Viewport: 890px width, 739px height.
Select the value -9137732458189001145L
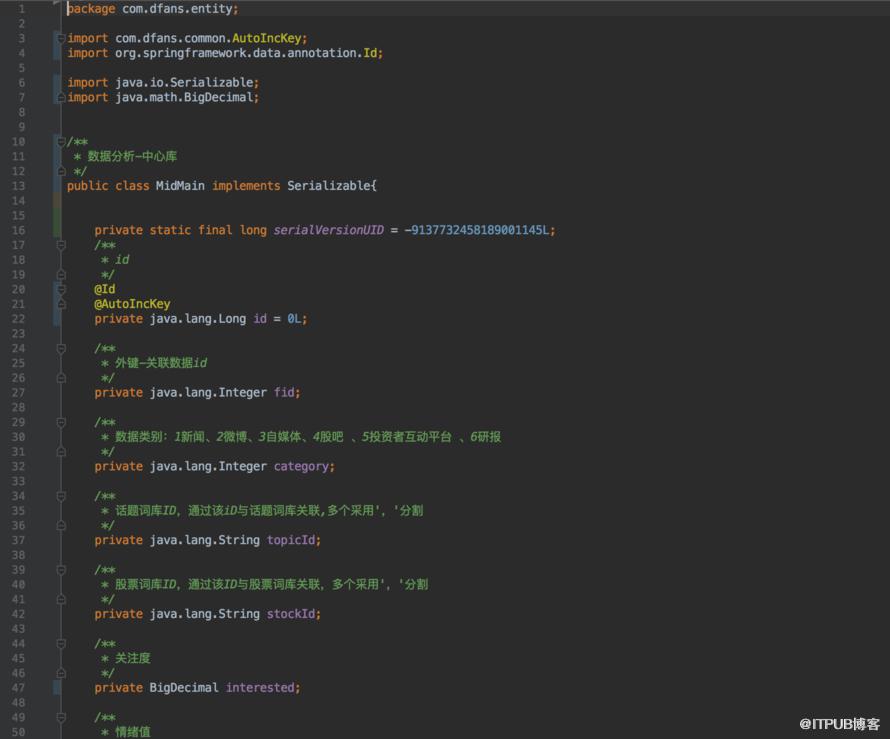coord(476,230)
